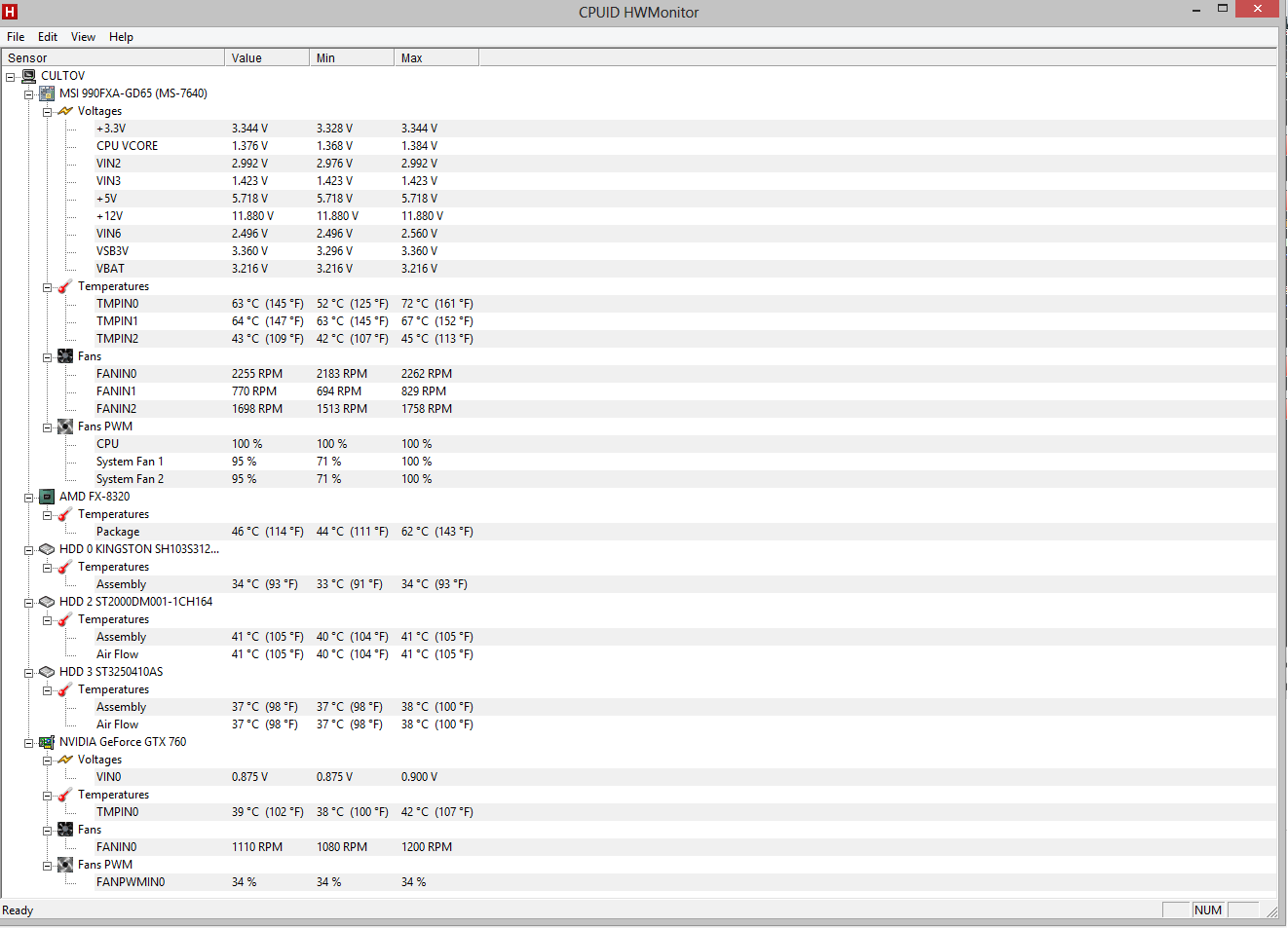Click the thermometer icon under AMD FX-8320
This screenshot has height=928, width=1288.
(65, 514)
